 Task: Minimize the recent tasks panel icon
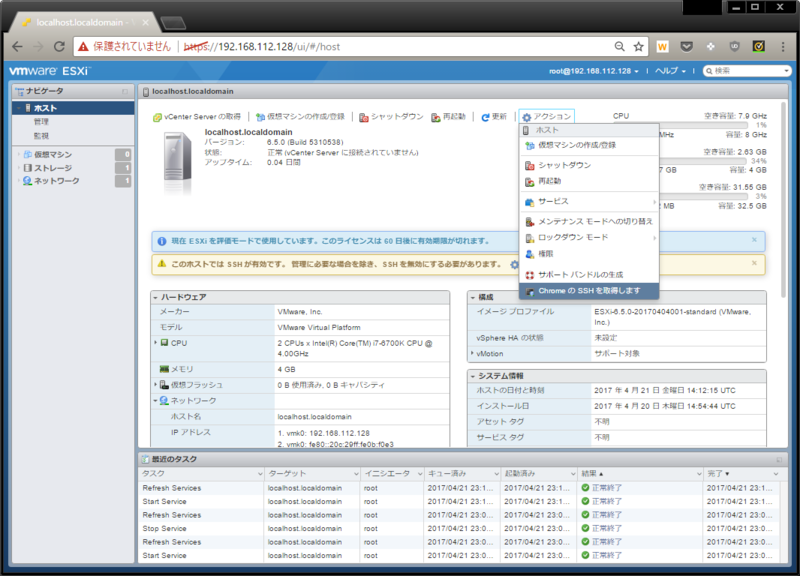click(779, 459)
